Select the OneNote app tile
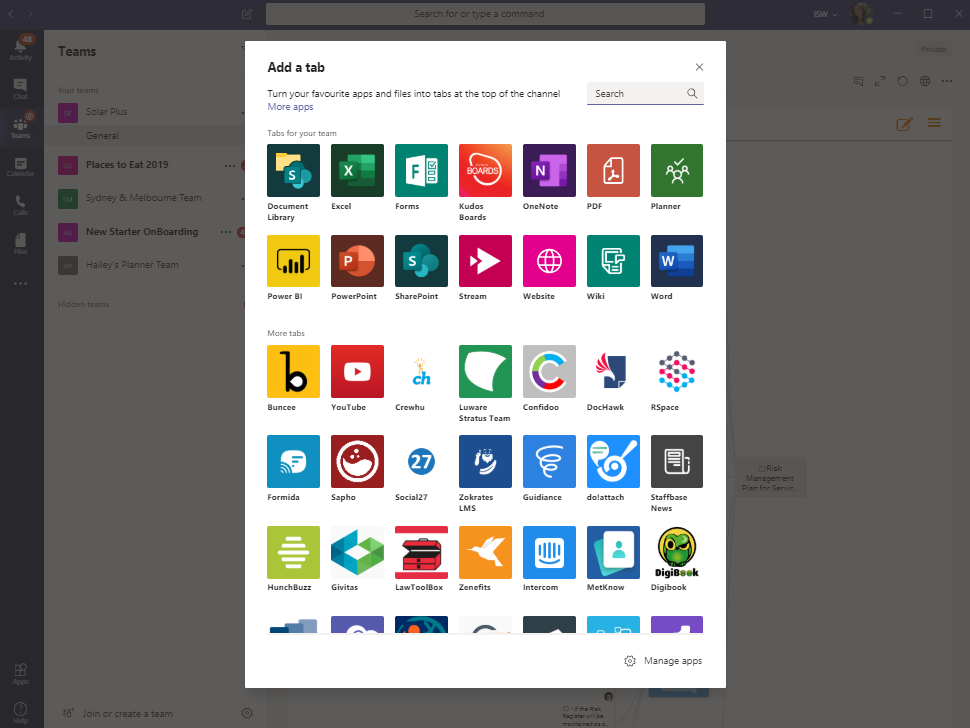Screen dimensions: 970x728 tap(549, 170)
